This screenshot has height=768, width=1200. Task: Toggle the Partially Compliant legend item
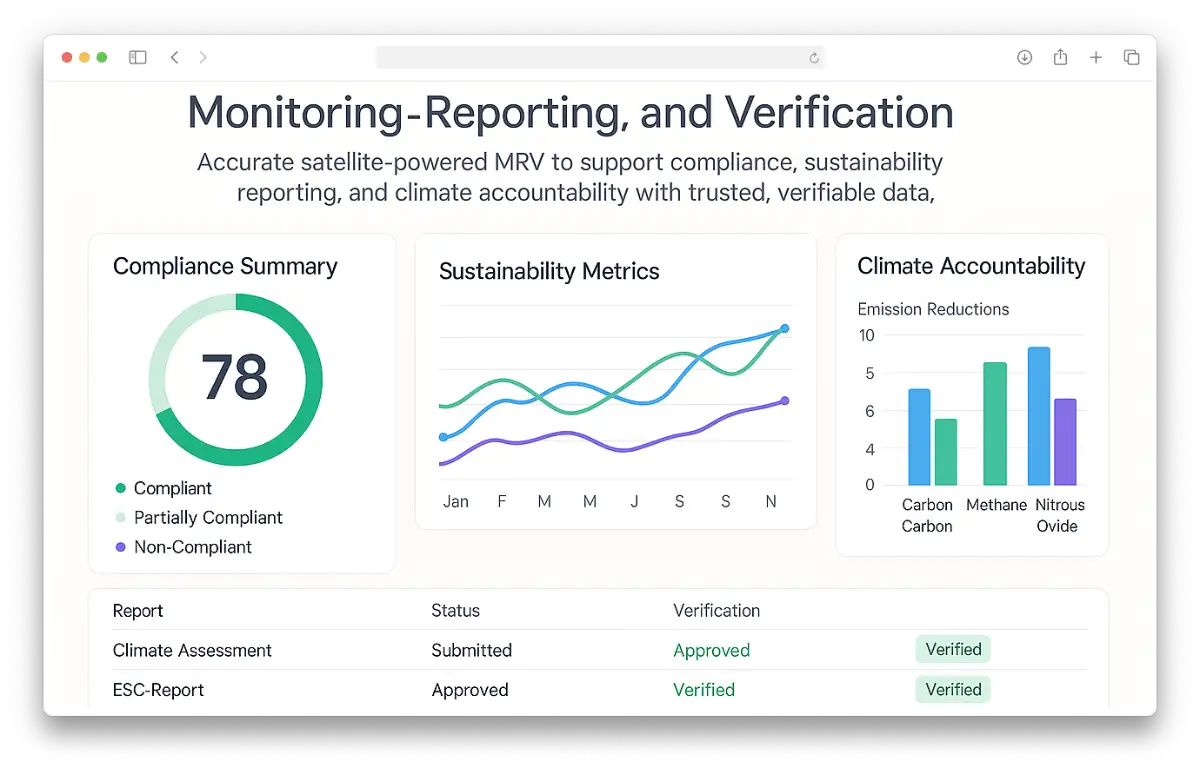tap(207, 518)
